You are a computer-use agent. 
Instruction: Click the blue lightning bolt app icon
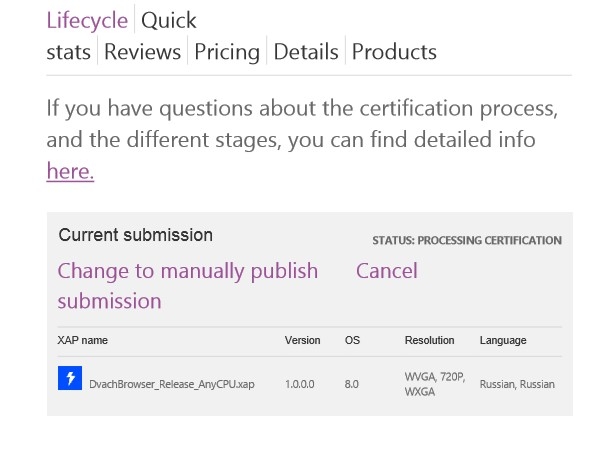70,378
